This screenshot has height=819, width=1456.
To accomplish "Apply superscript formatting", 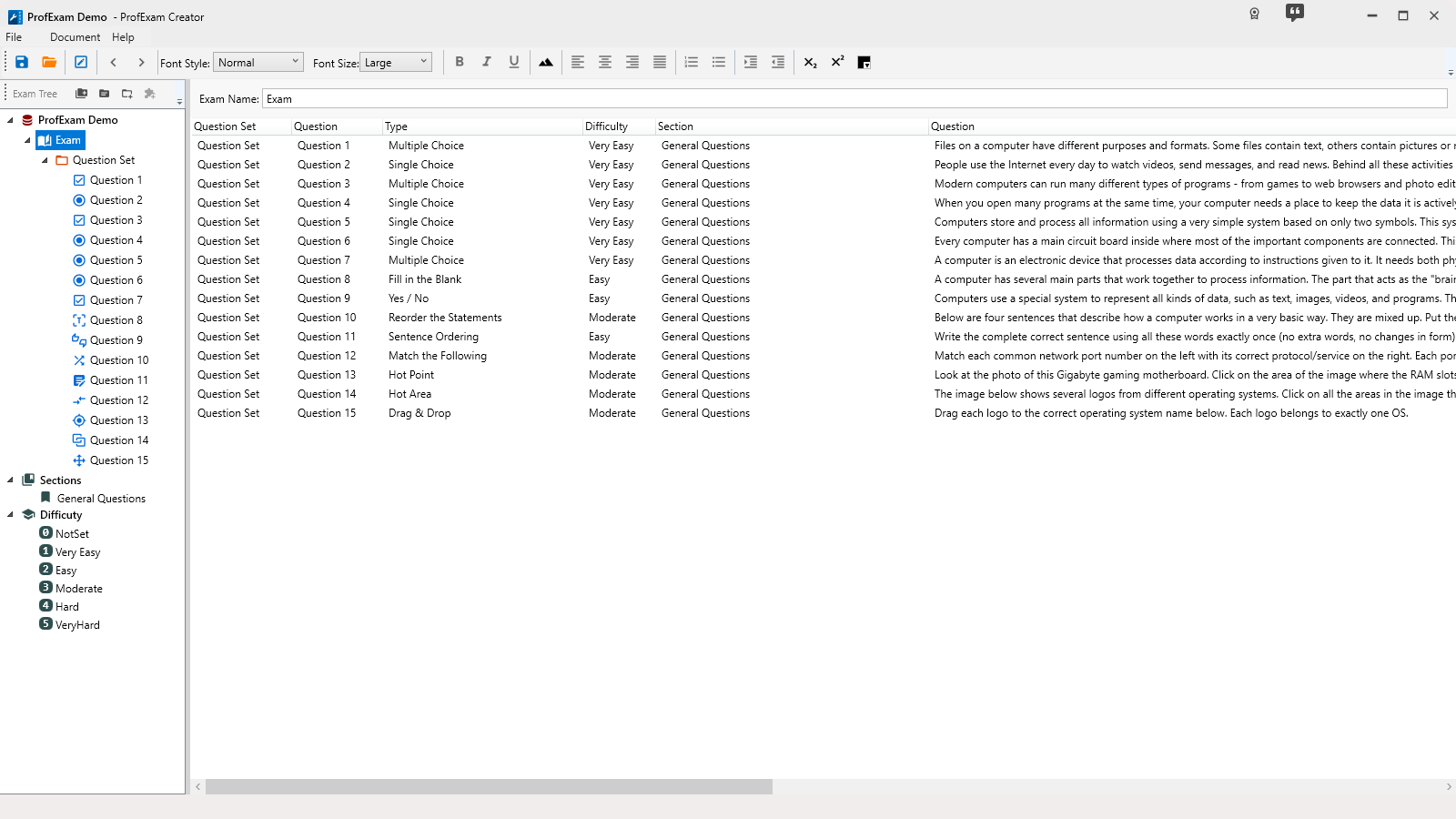I will pyautogui.click(x=837, y=62).
